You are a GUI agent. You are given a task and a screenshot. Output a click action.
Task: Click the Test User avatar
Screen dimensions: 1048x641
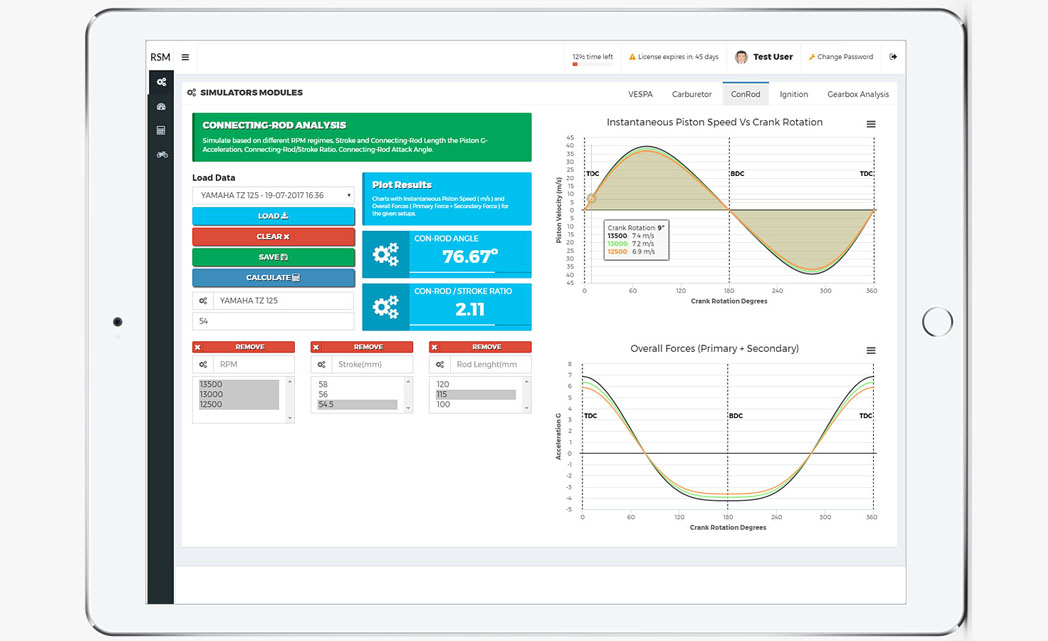click(x=741, y=57)
